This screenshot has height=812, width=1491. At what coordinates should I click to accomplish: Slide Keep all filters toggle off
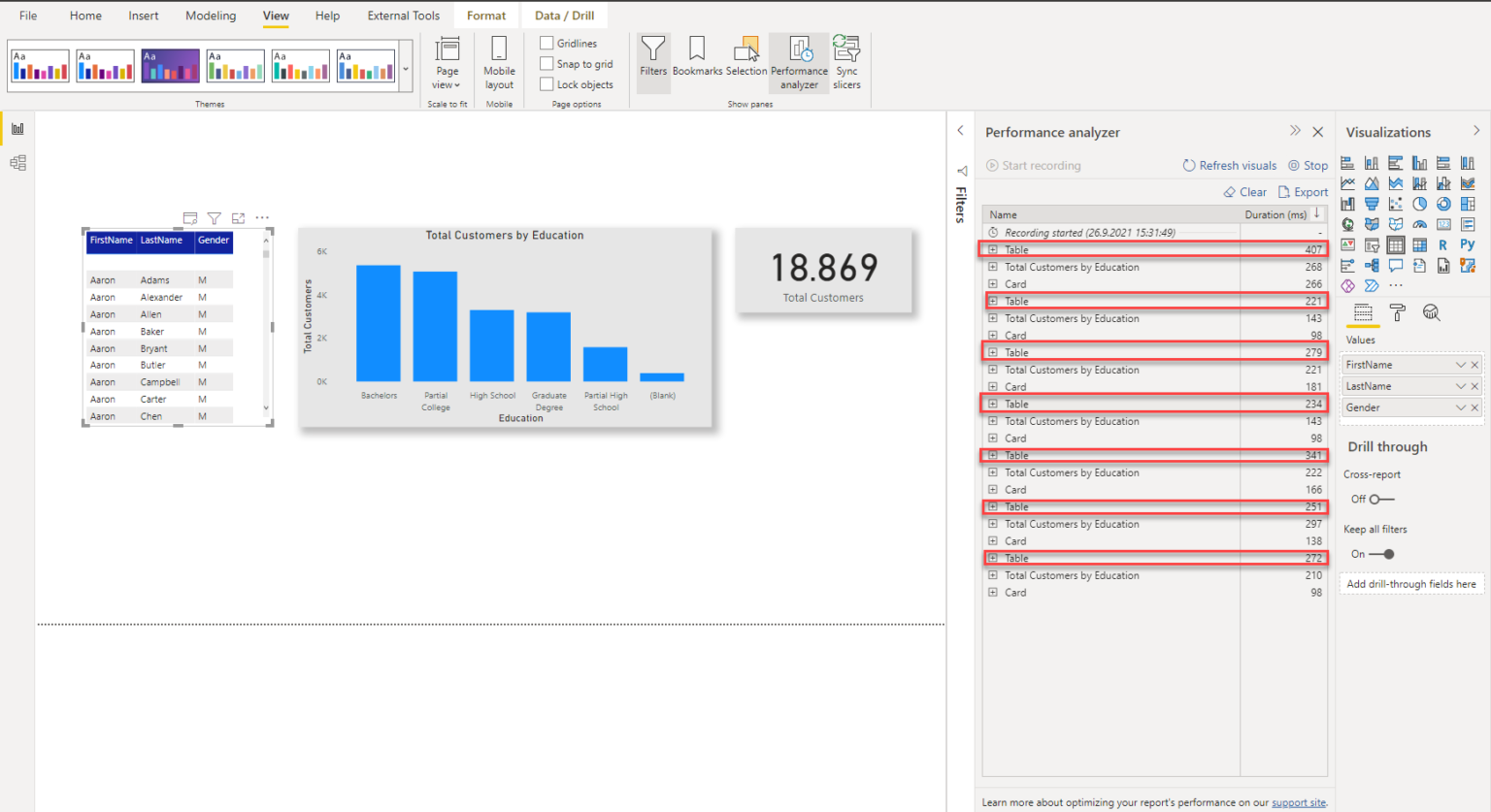[1390, 553]
